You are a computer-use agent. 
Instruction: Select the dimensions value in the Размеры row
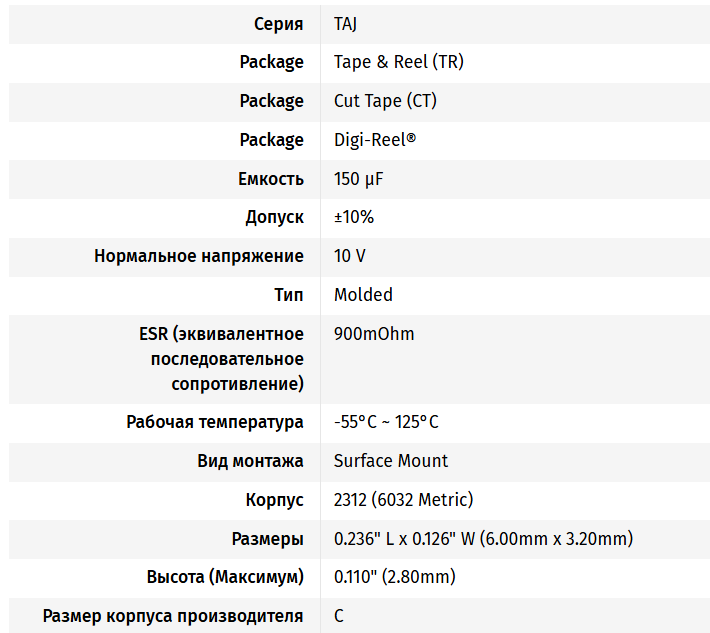(x=483, y=539)
